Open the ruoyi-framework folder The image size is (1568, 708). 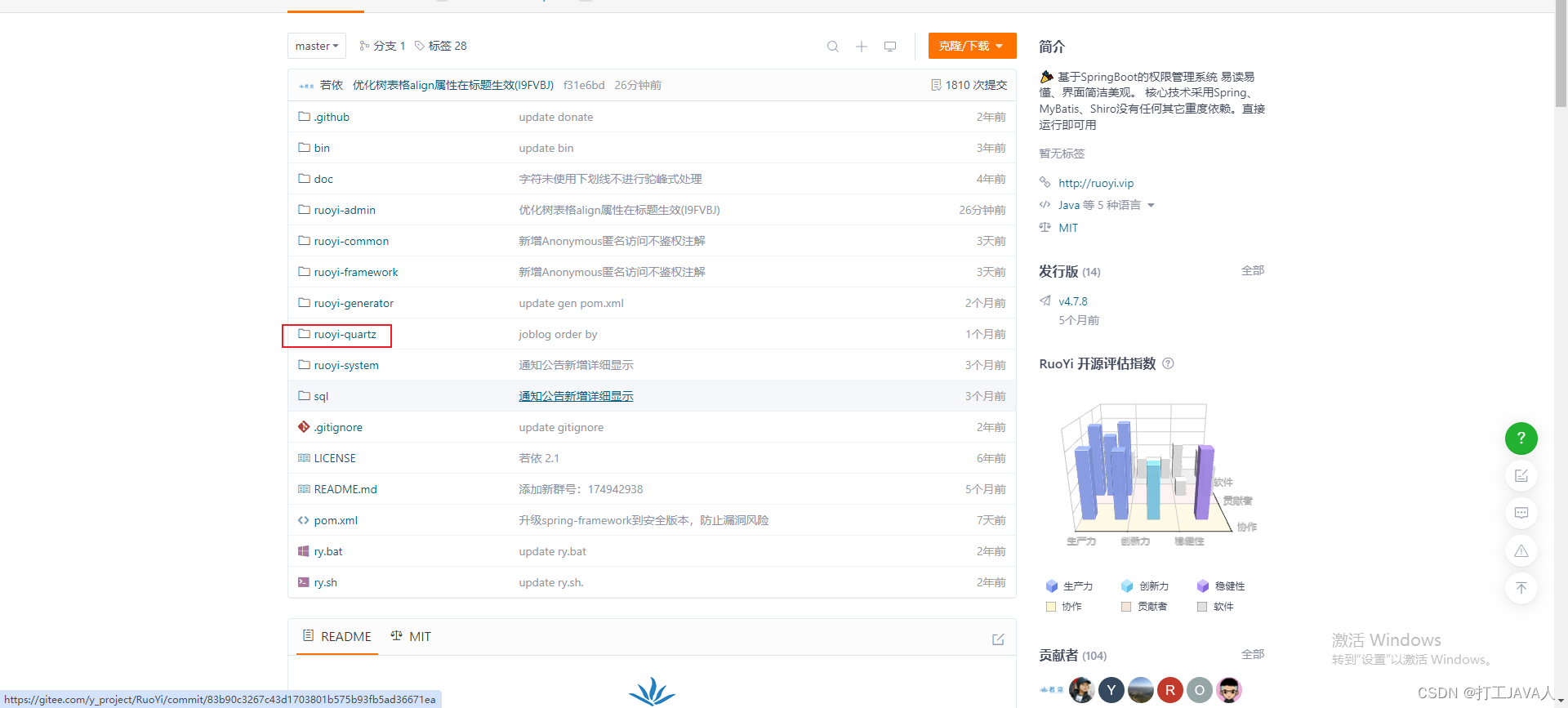point(356,272)
